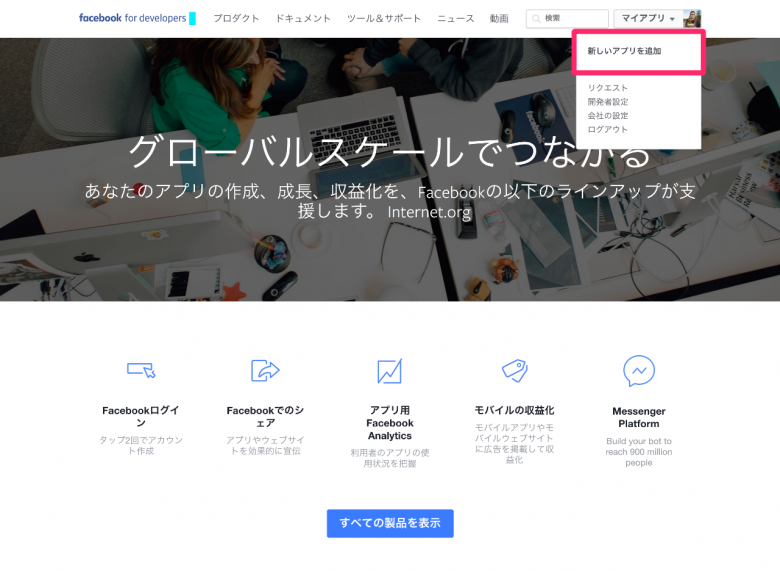Open the プロダクト menu
The width and height of the screenshot is (780, 571).
pos(236,18)
